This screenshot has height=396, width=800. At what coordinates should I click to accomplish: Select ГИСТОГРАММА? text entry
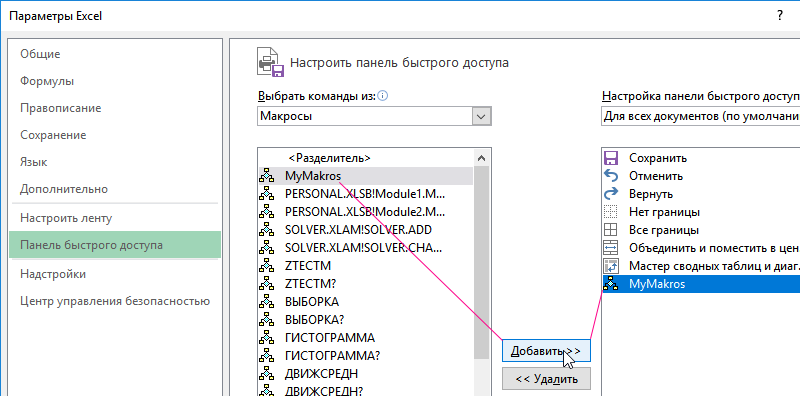332,355
